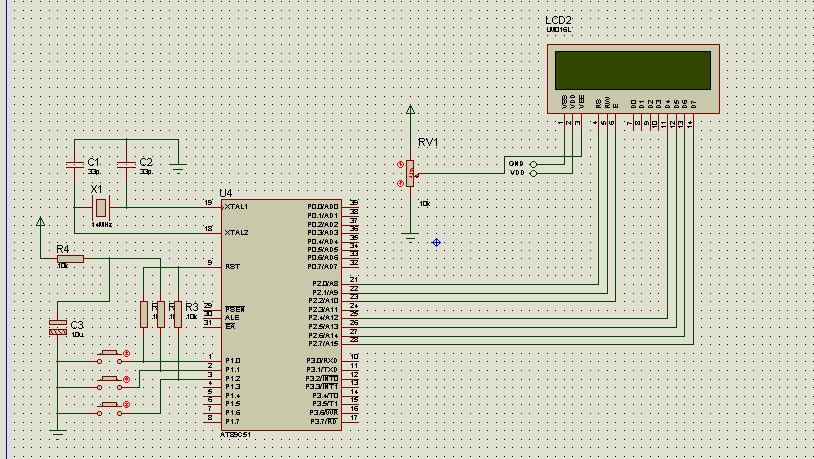Click the GND terminal circle
The image size is (814, 459).
533,165
